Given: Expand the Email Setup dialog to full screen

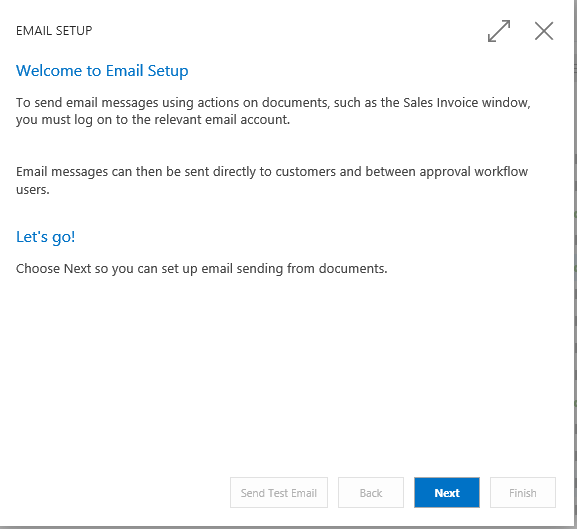Looking at the screenshot, I should [x=499, y=31].
